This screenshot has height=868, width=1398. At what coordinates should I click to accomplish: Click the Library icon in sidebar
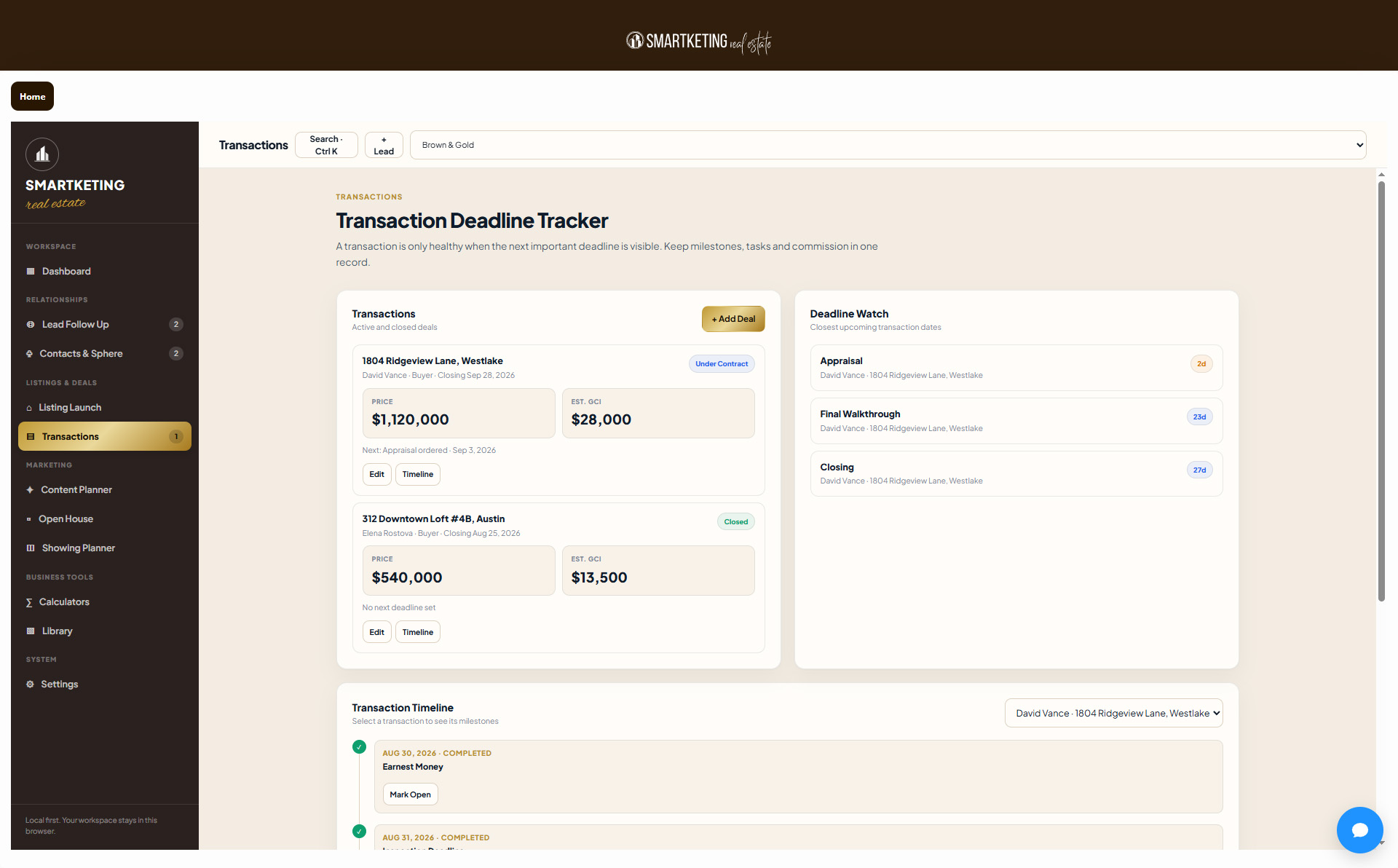[x=31, y=631]
